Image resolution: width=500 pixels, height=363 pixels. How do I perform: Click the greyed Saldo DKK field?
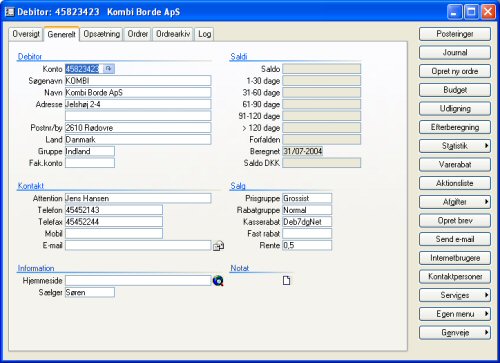pyautogui.click(x=322, y=163)
